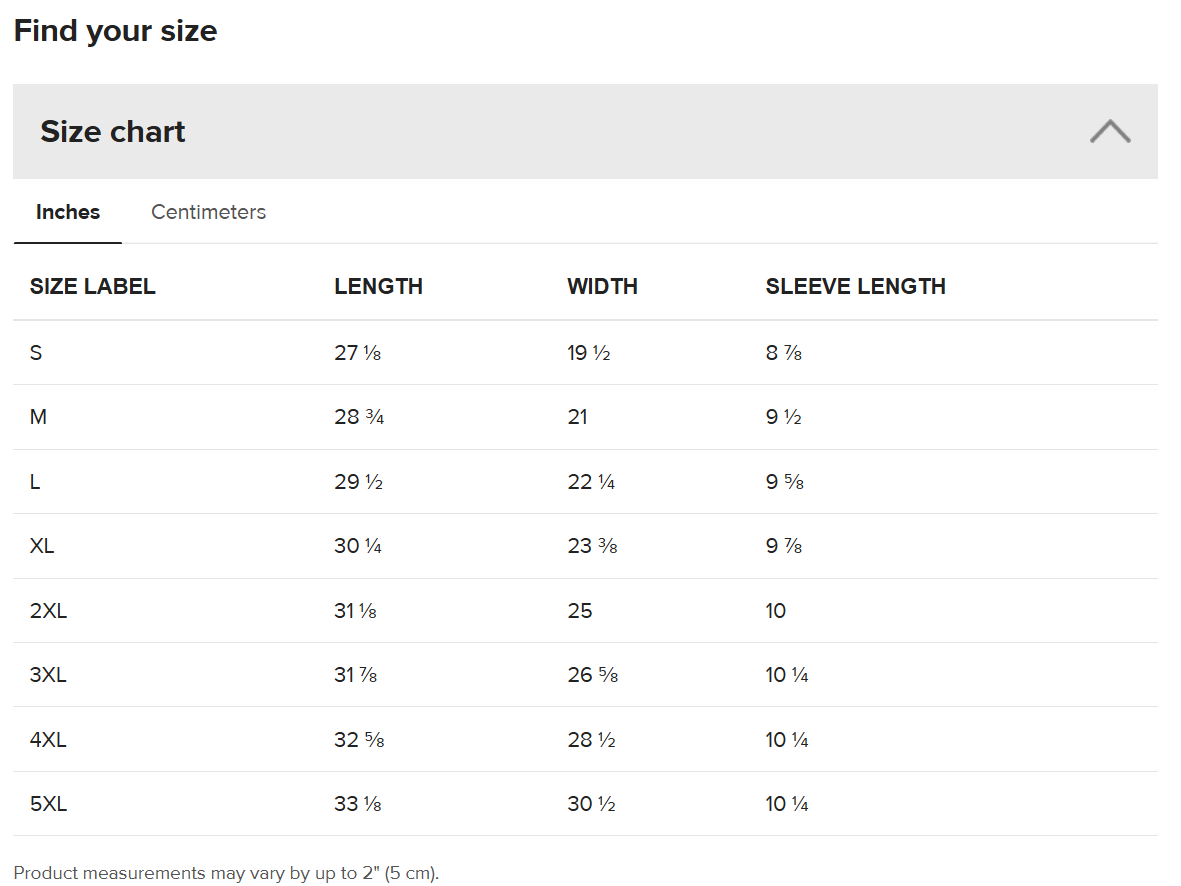The image size is (1181, 886).
Task: Select the L size row label
Action: click(35, 481)
